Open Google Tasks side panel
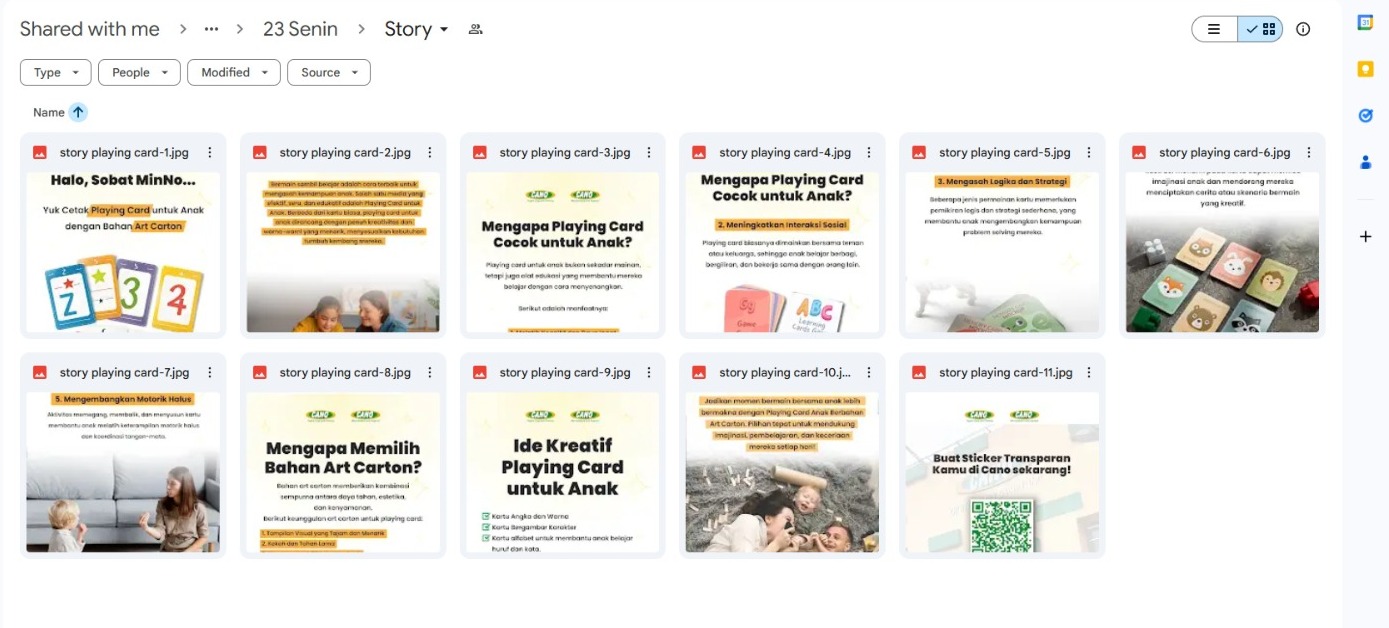The image size is (1389, 628). point(1365,115)
